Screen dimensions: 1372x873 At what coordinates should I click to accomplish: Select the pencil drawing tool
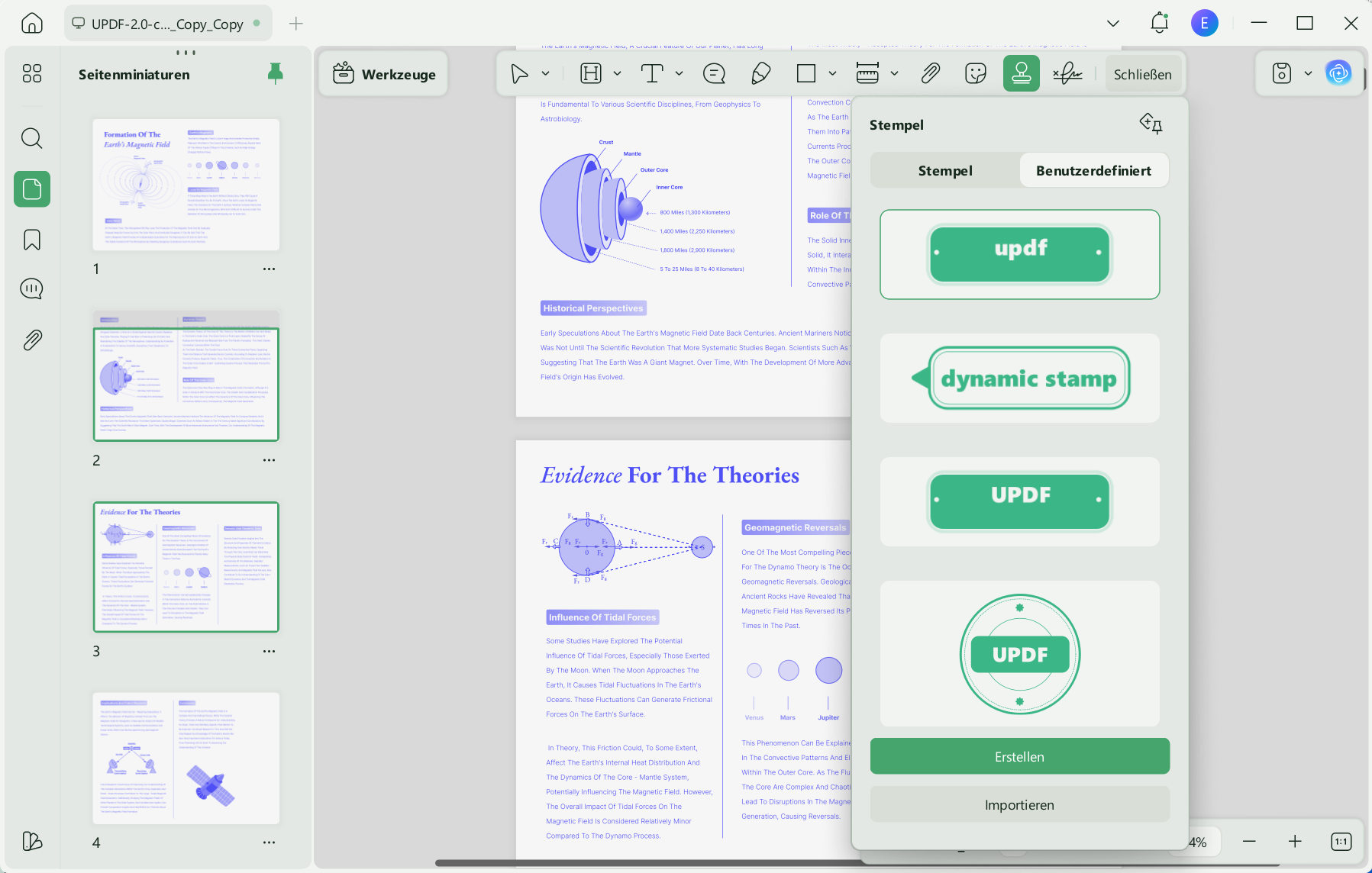(x=760, y=73)
